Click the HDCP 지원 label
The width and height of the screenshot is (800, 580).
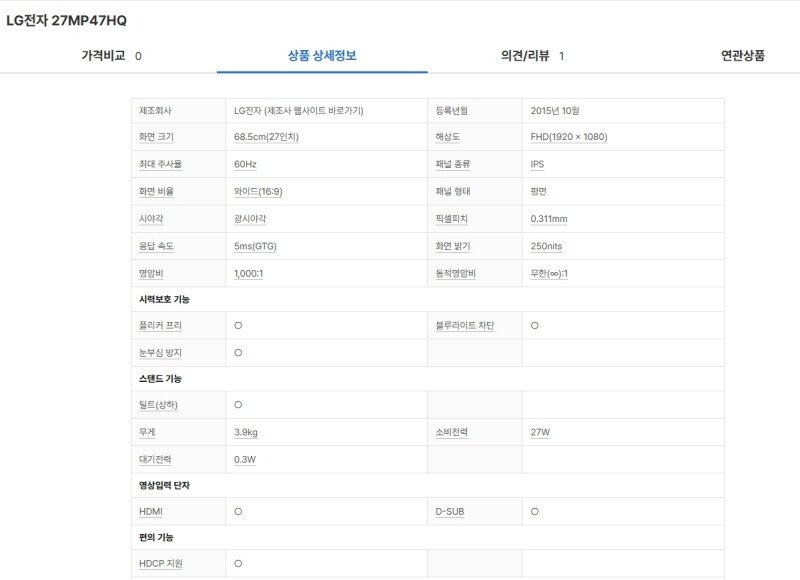(x=161, y=564)
